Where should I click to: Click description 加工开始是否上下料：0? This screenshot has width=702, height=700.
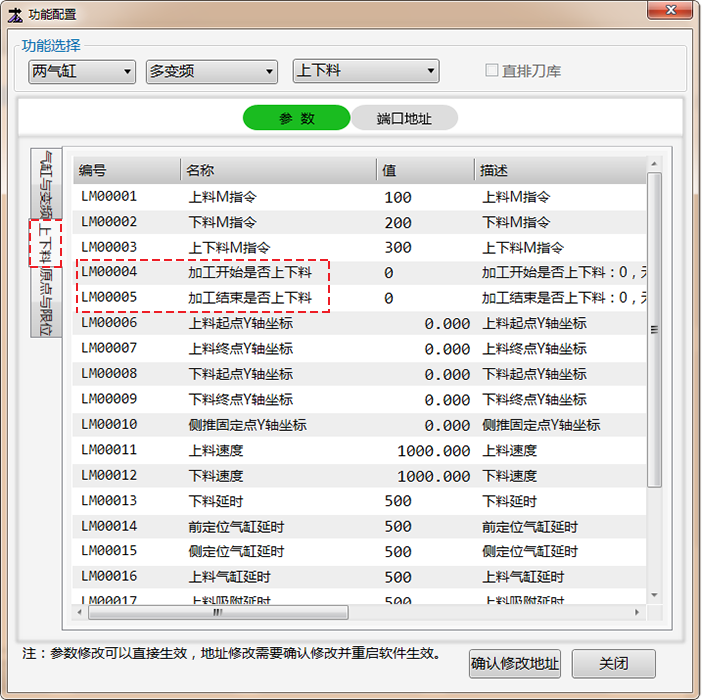564,272
